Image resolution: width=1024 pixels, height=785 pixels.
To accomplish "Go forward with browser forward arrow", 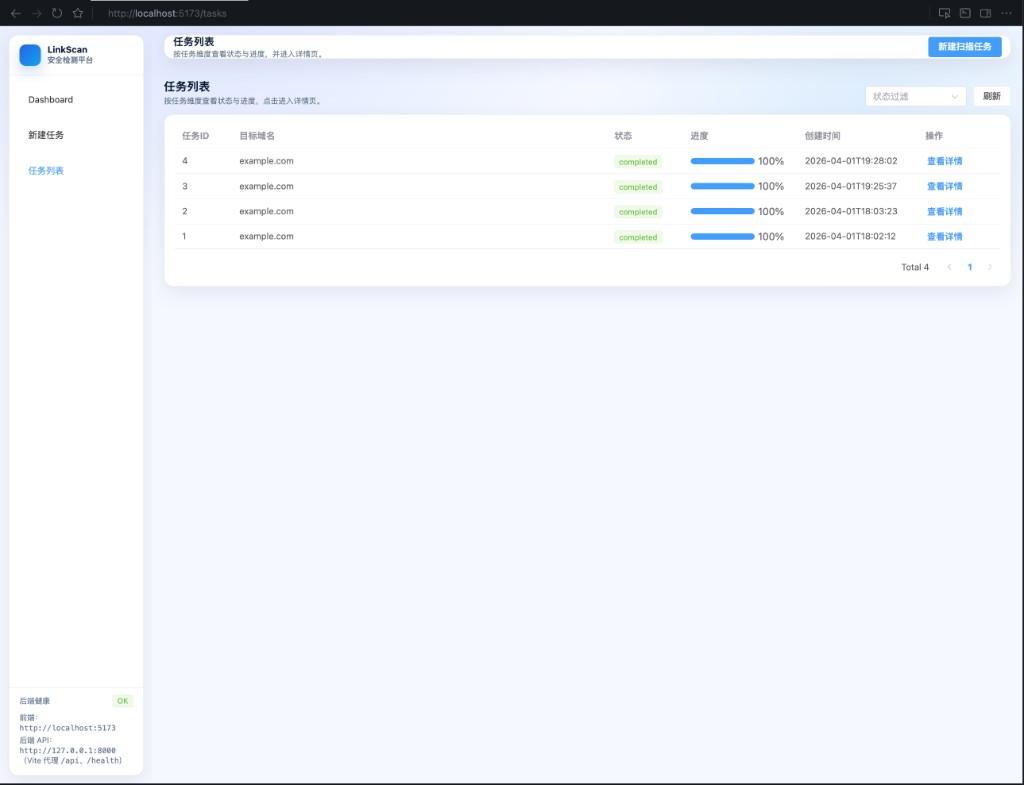I will (x=37, y=13).
